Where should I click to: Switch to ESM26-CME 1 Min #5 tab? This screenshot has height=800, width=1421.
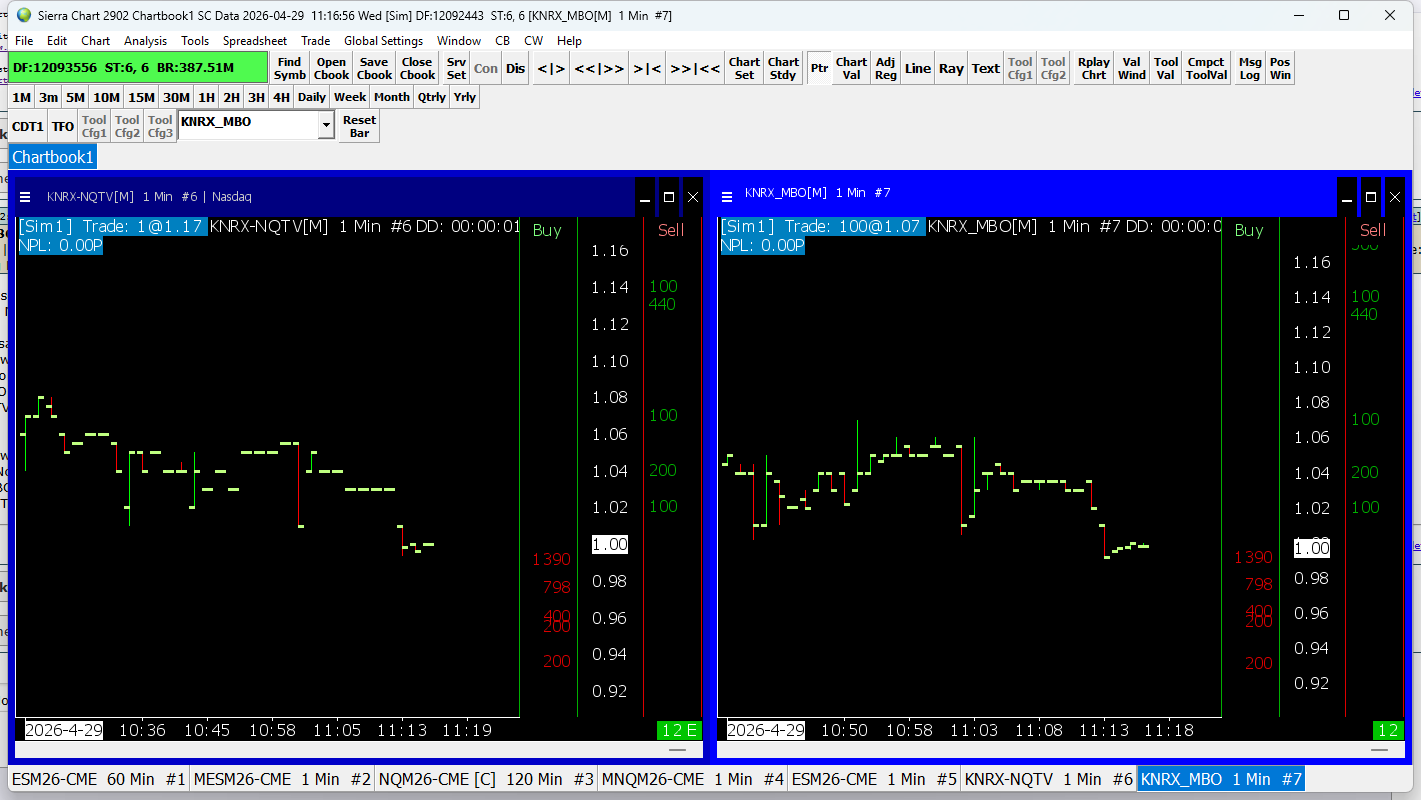(873, 779)
